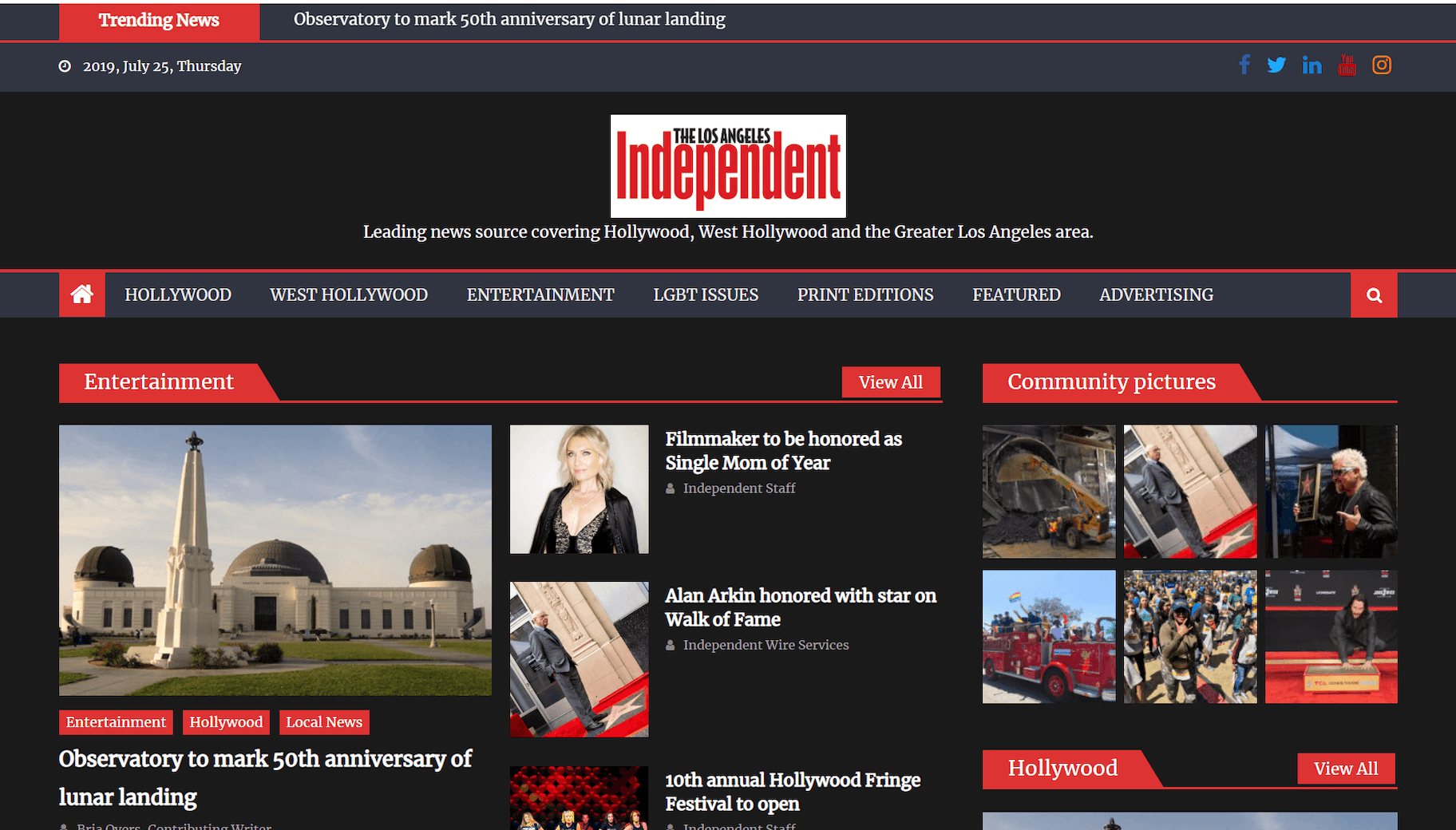Select Entertainment in the navigation bar

pyautogui.click(x=540, y=294)
